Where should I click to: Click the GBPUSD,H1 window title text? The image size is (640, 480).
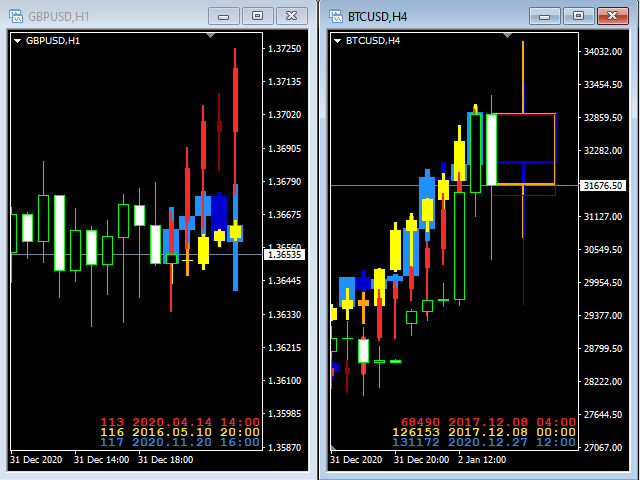tap(59, 17)
